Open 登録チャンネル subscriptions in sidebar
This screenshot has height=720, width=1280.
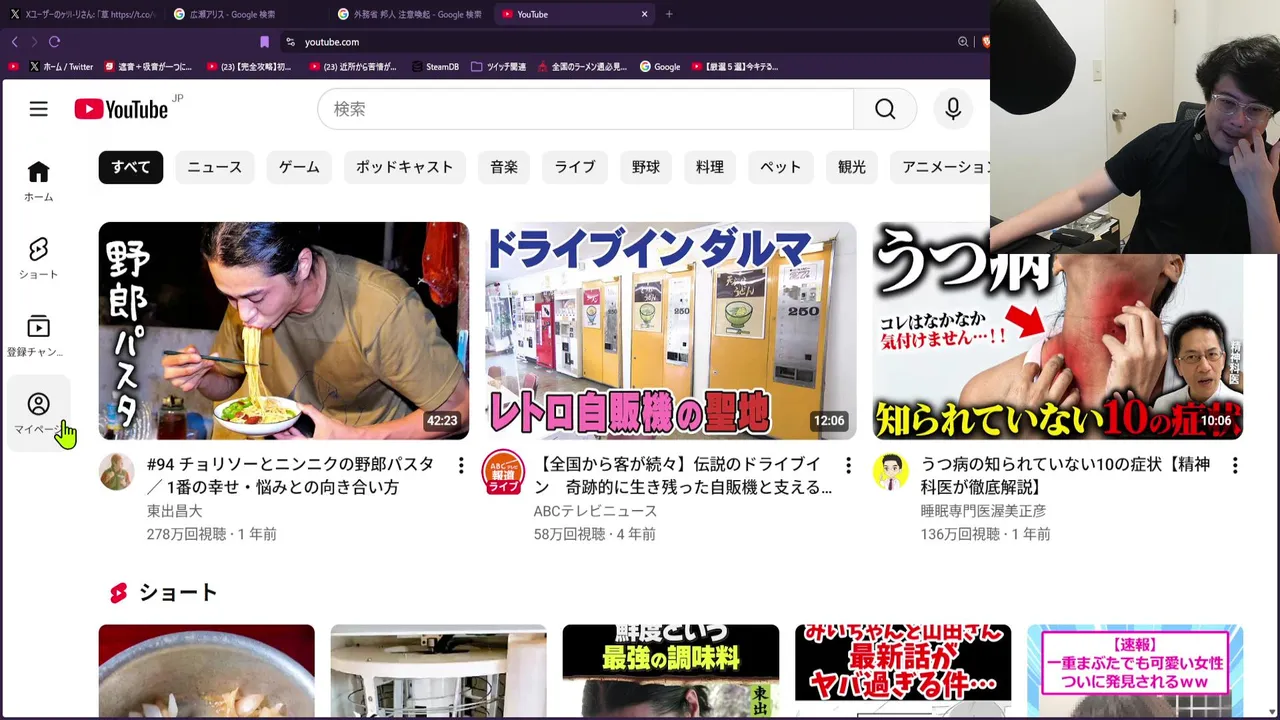tap(38, 336)
